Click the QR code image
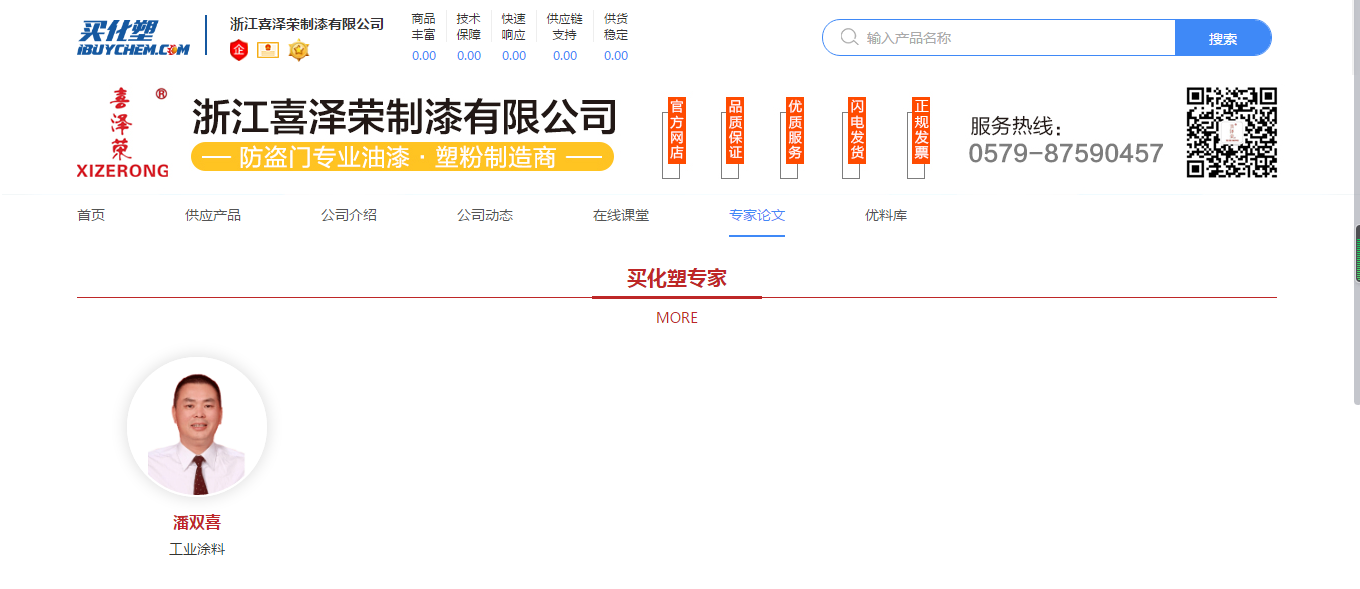This screenshot has width=1360, height=589. [1232, 132]
